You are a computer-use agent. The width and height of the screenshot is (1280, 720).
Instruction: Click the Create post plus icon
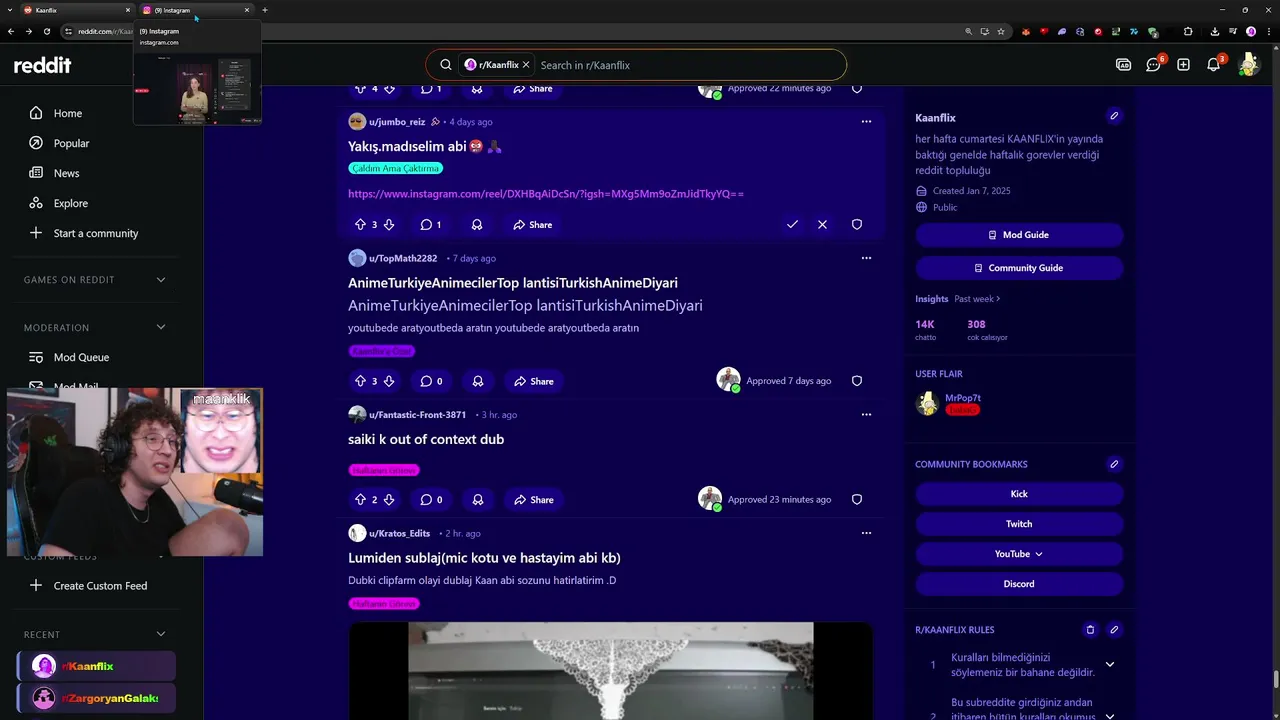[1183, 65]
